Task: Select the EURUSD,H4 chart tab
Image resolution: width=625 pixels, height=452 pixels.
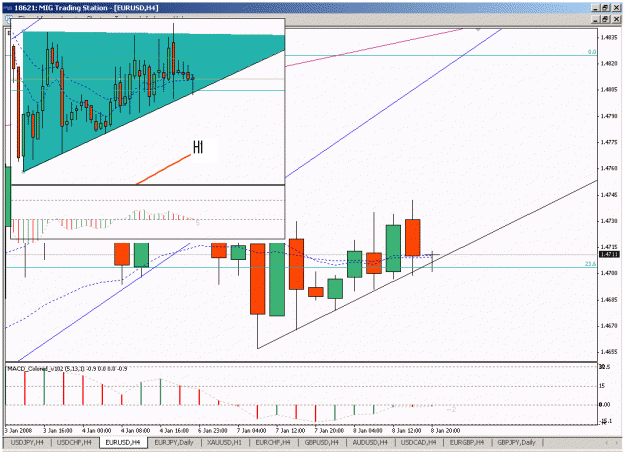Action: pyautogui.click(x=123, y=442)
